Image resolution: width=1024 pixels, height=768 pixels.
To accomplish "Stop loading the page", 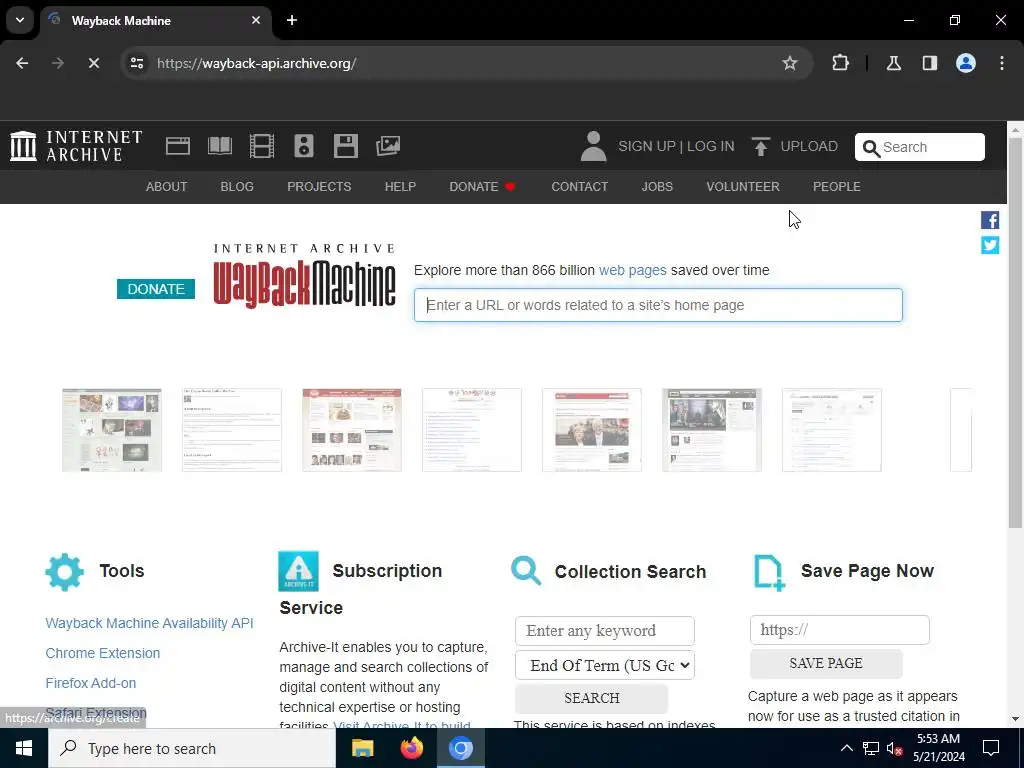I will 93,63.
